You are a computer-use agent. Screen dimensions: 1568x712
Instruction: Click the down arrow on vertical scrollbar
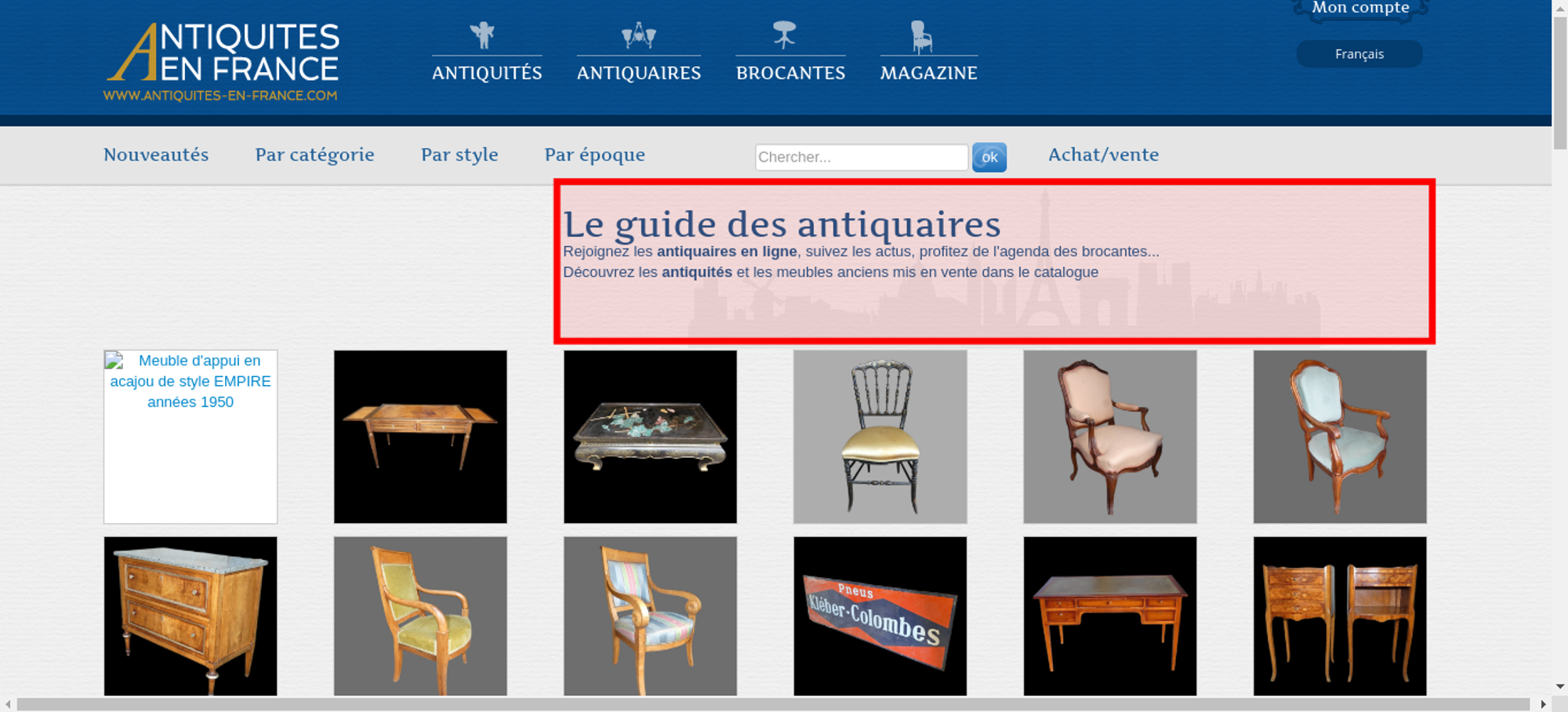[1559, 686]
